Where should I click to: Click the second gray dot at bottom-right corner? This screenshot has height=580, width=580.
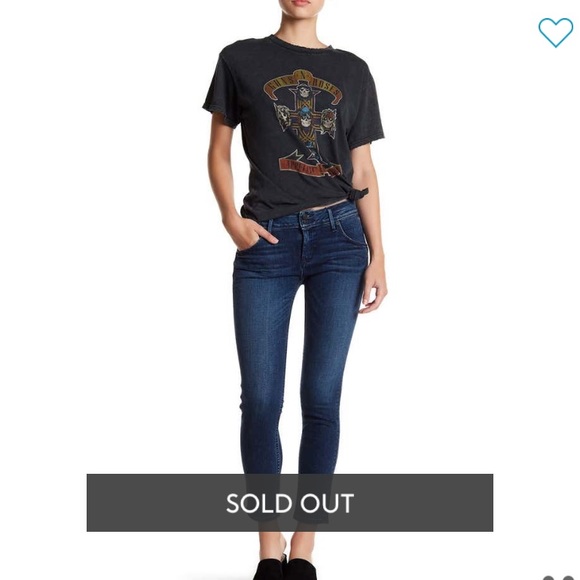pos(568,578)
